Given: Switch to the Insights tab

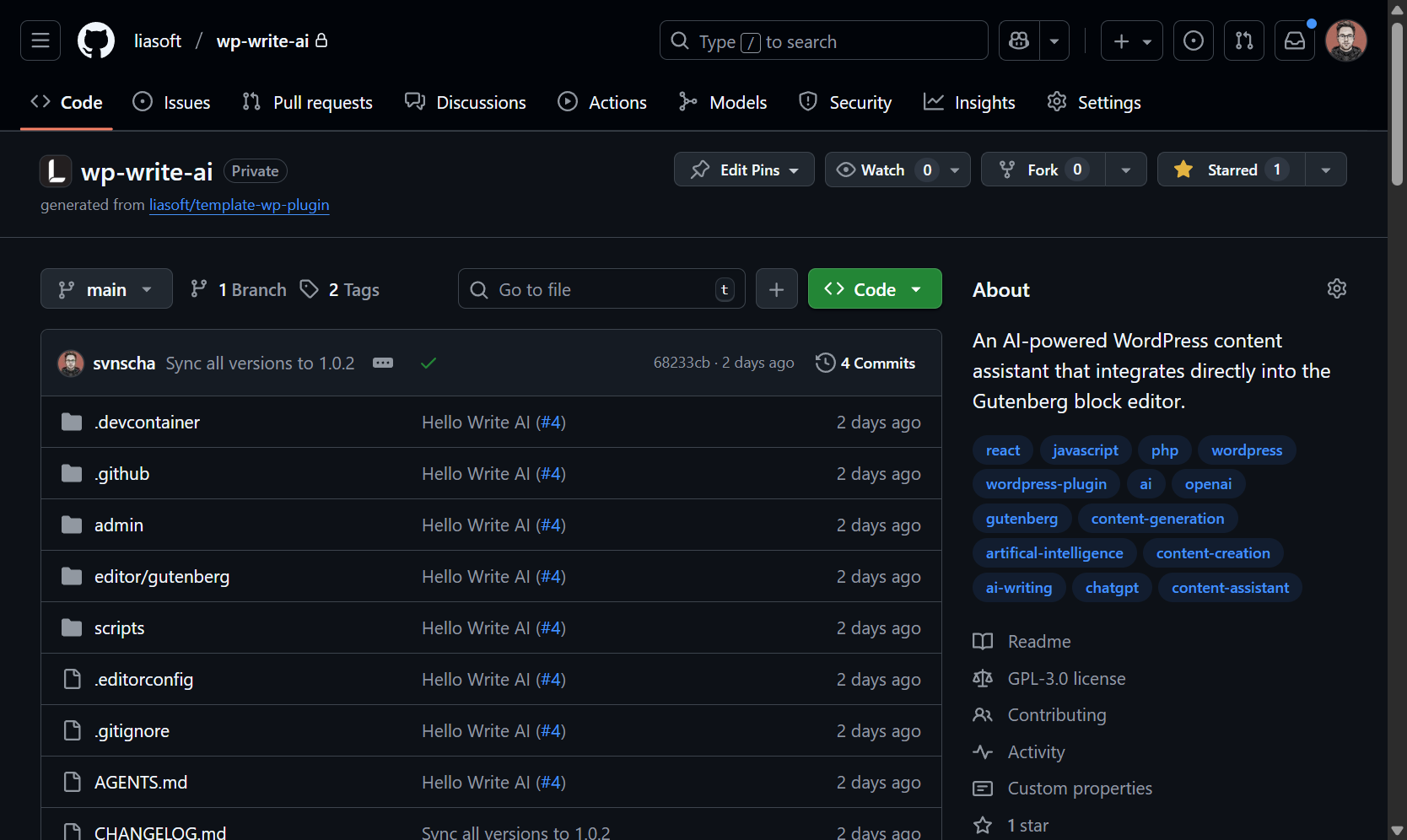Looking at the screenshot, I should click(x=969, y=102).
